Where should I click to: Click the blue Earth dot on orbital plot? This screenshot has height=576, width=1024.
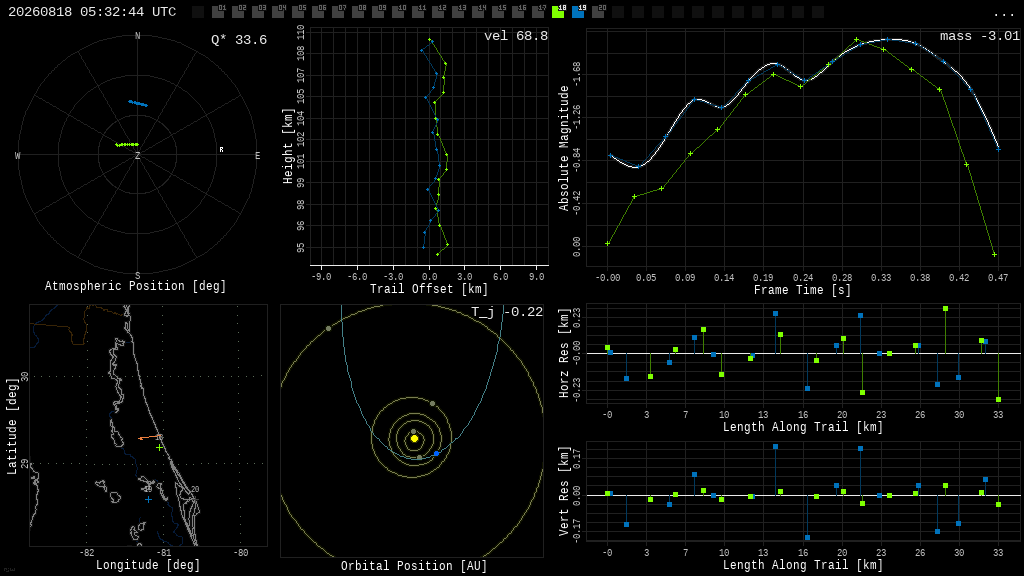click(x=436, y=453)
